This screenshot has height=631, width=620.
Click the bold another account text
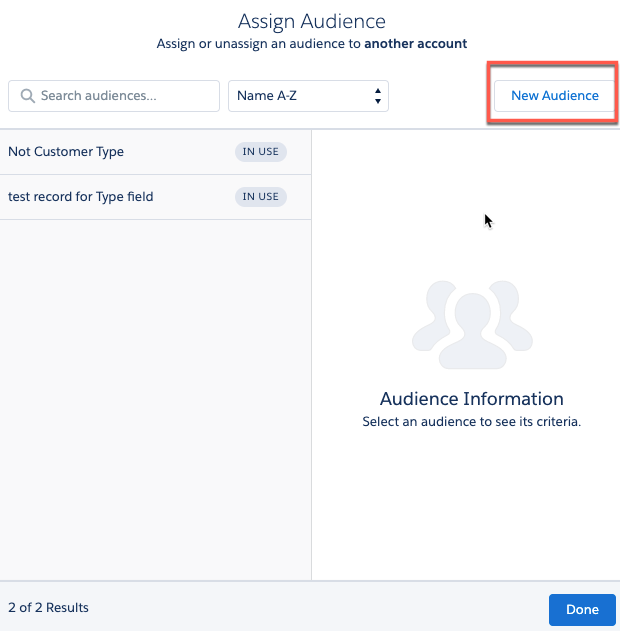coord(415,44)
